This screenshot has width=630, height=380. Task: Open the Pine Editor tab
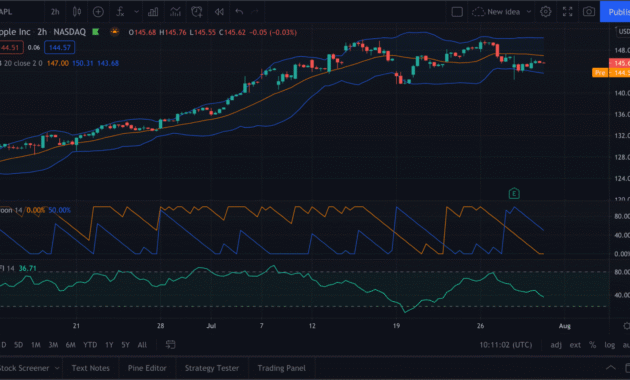click(147, 368)
